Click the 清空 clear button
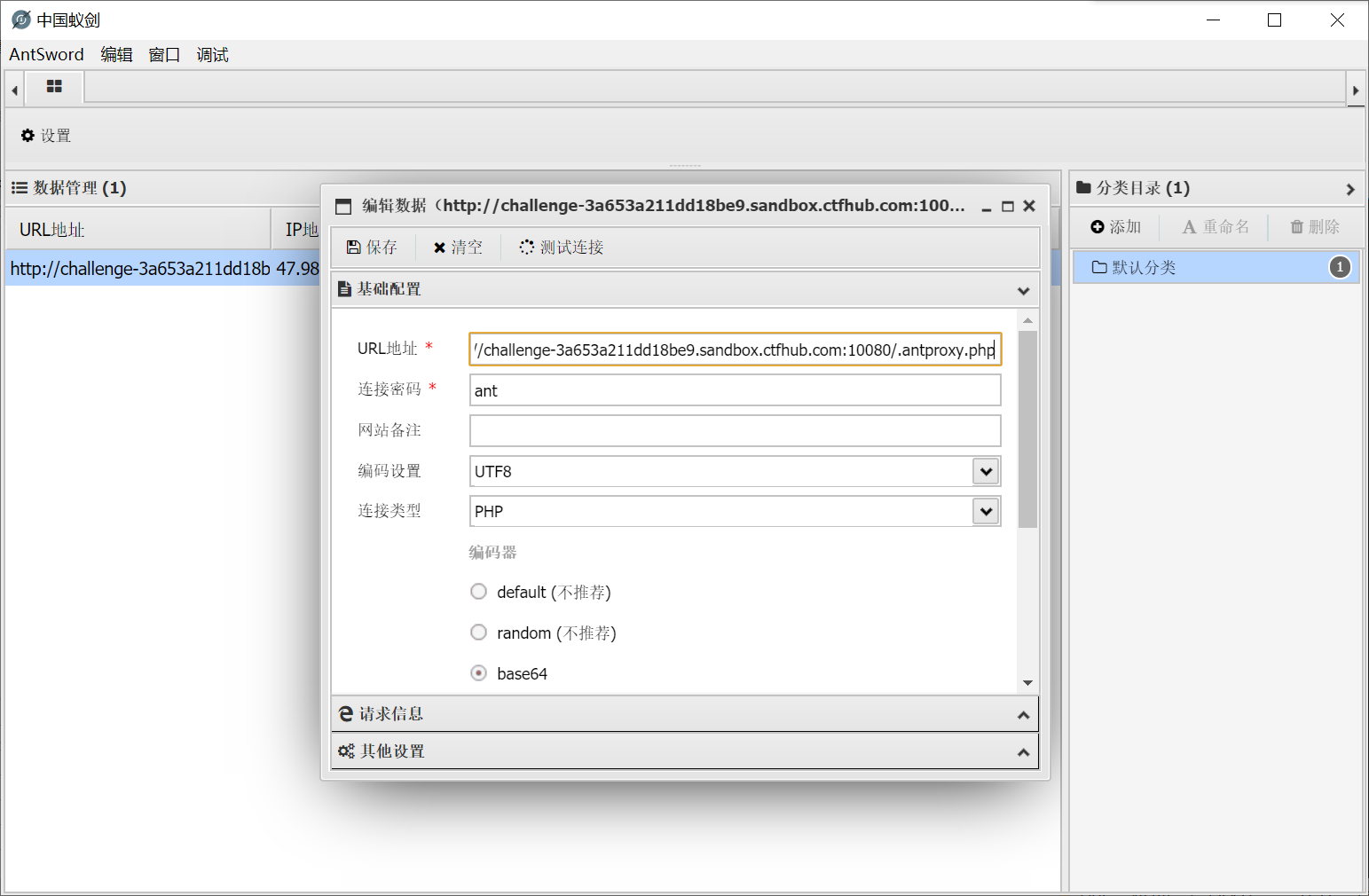Viewport: 1369px width, 896px height. tap(457, 247)
